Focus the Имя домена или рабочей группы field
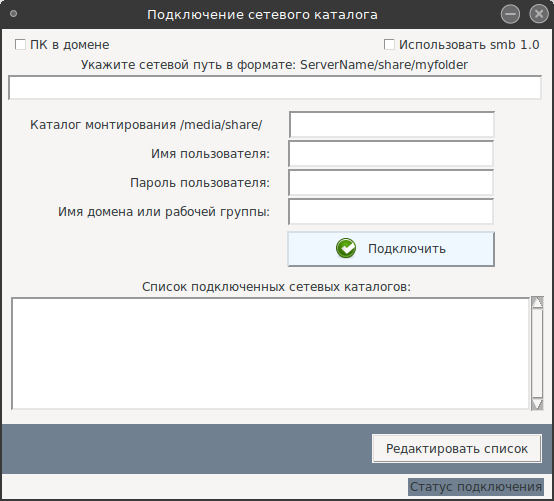554x501 pixels. point(391,212)
